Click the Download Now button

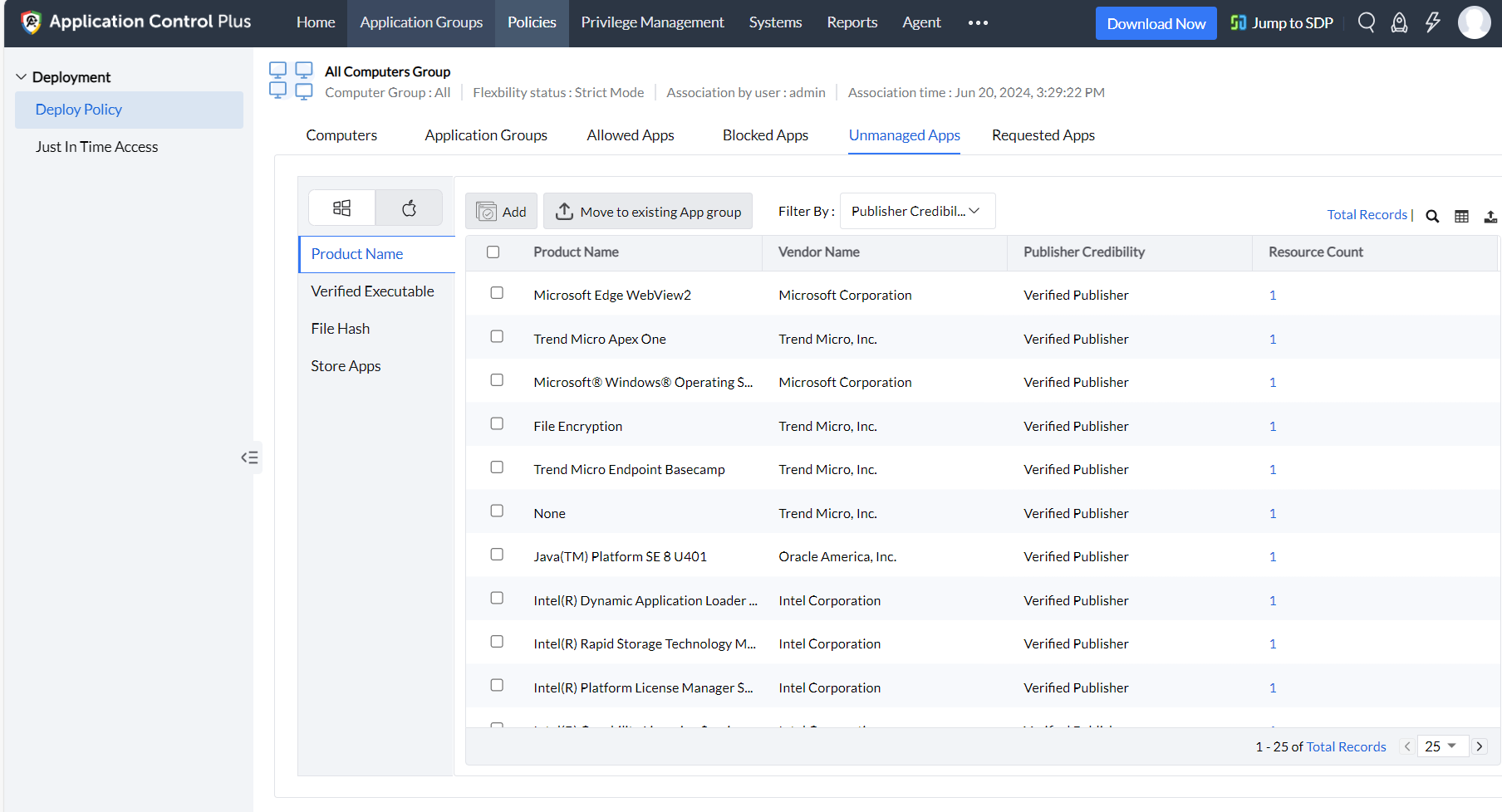[1156, 23]
